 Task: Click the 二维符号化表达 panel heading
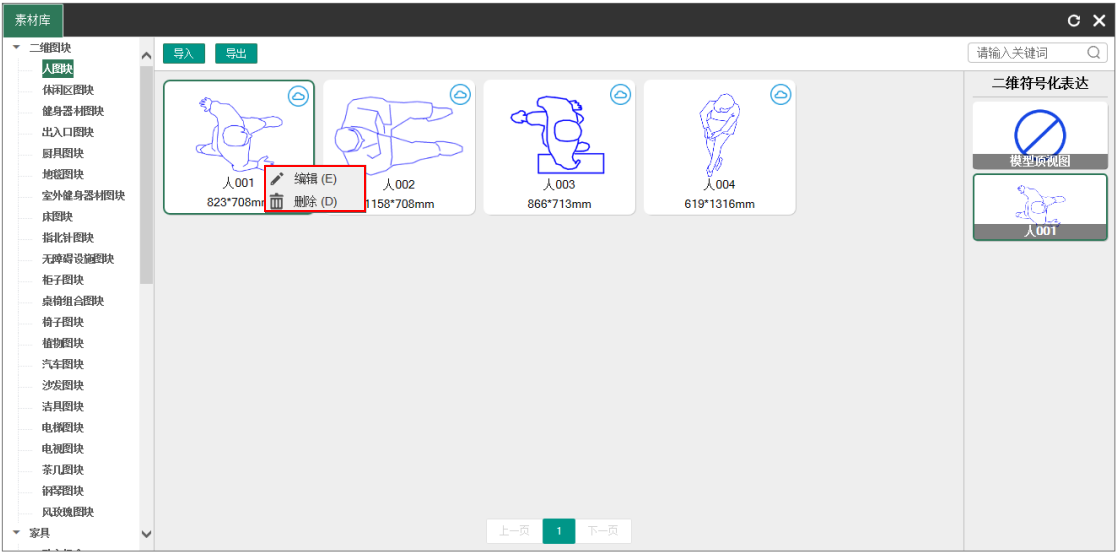[1040, 84]
